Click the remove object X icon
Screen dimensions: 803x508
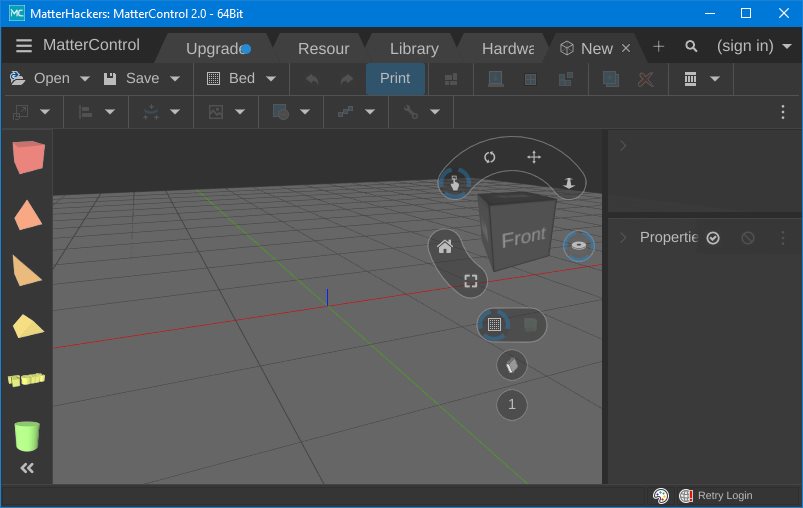(646, 79)
